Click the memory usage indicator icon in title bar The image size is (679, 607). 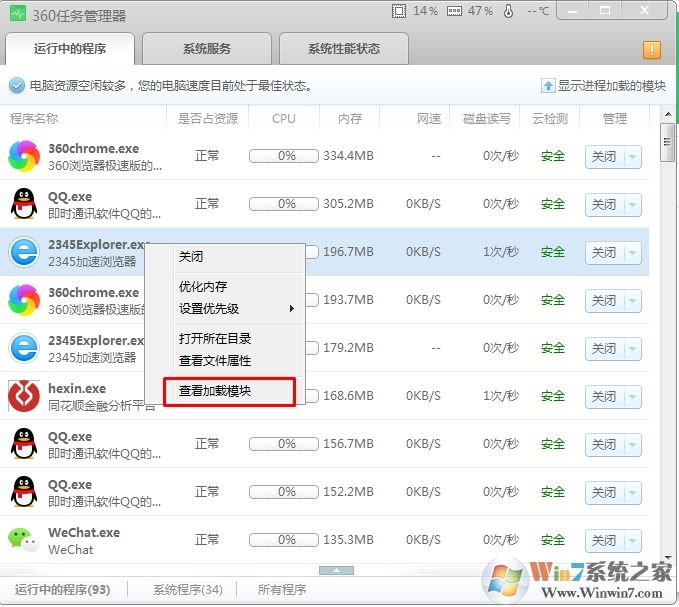[454, 11]
